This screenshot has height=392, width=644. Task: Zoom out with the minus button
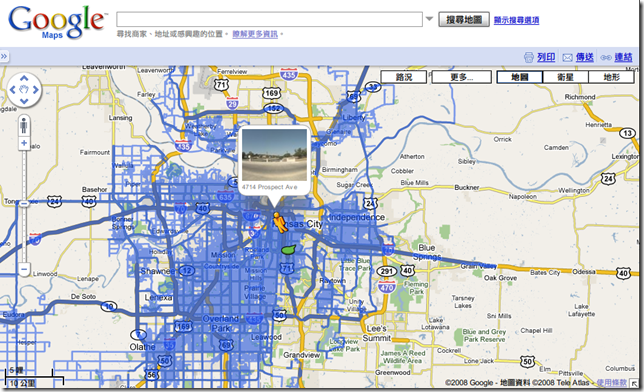[24, 270]
